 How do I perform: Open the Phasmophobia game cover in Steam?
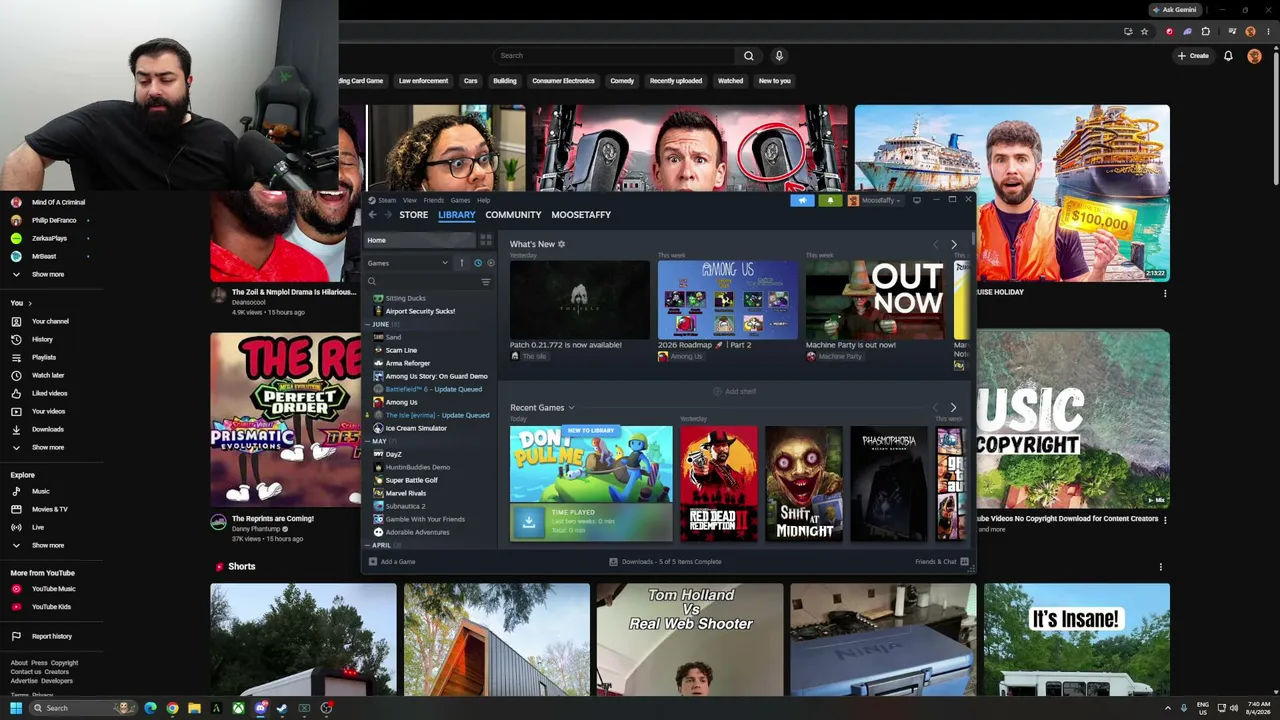click(x=889, y=484)
